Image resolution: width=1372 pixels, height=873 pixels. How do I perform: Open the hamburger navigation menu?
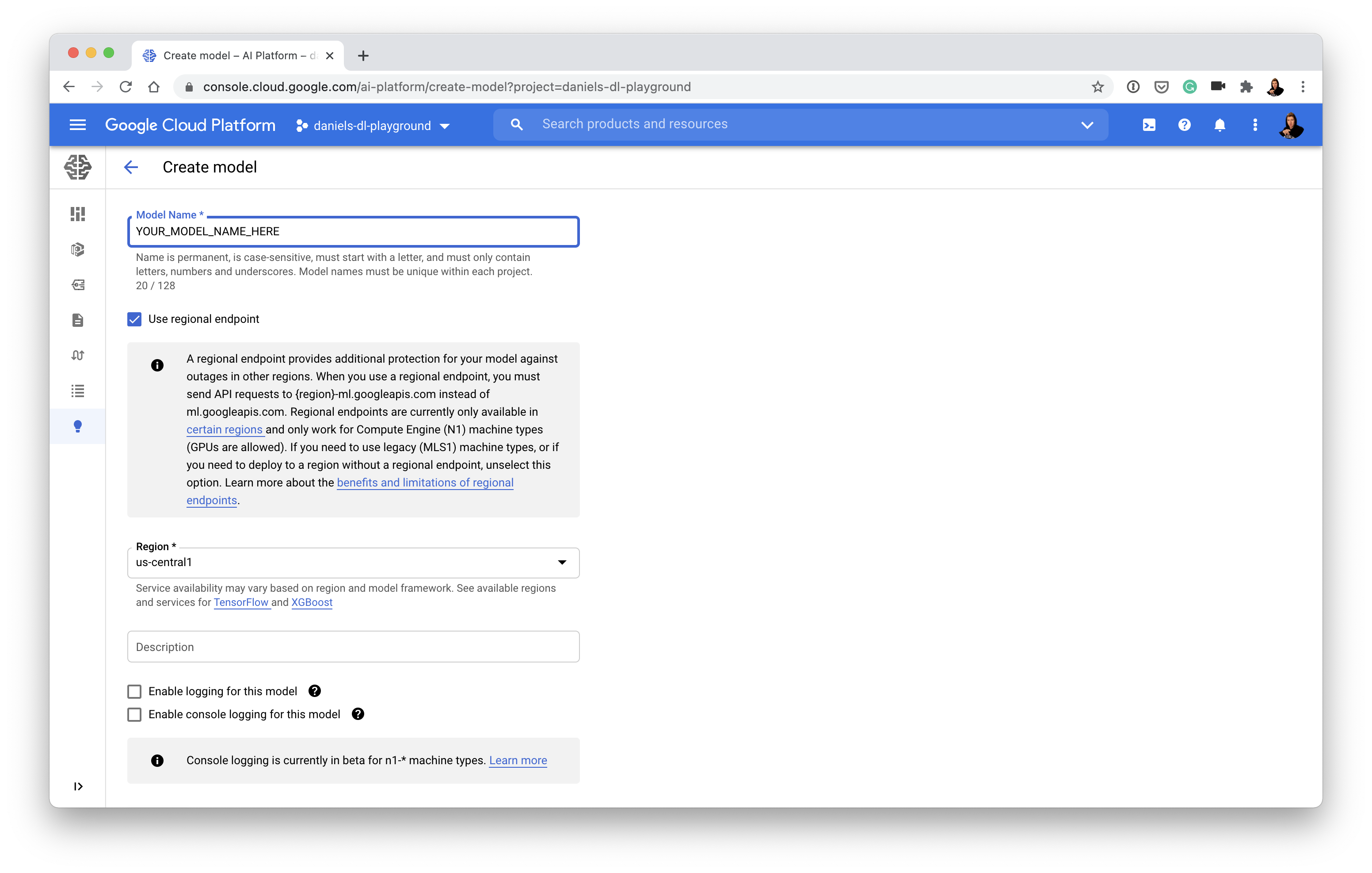(x=77, y=125)
